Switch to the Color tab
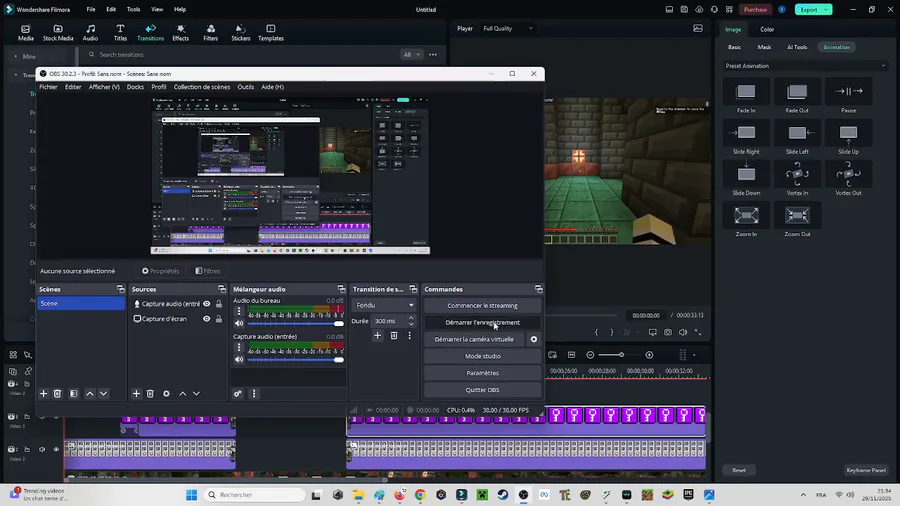Viewport: 900px width, 506px height. tap(766, 29)
